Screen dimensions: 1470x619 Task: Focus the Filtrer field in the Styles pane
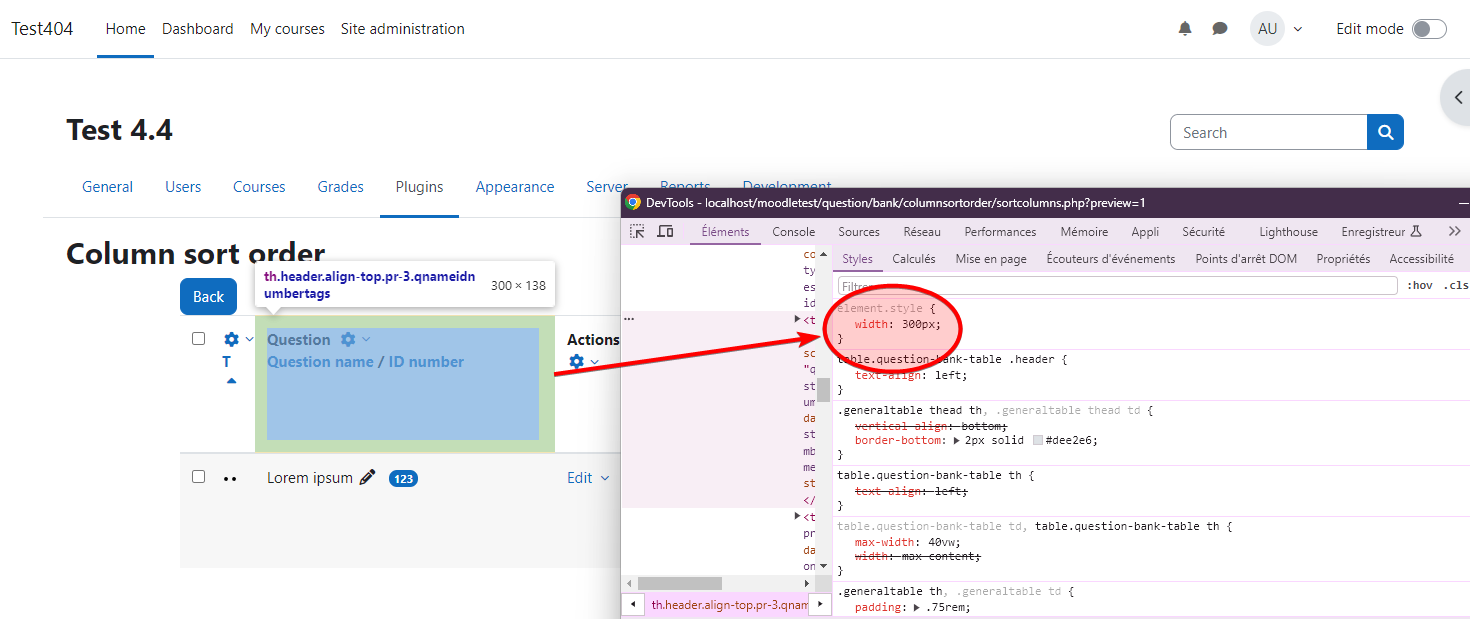(x=1117, y=286)
